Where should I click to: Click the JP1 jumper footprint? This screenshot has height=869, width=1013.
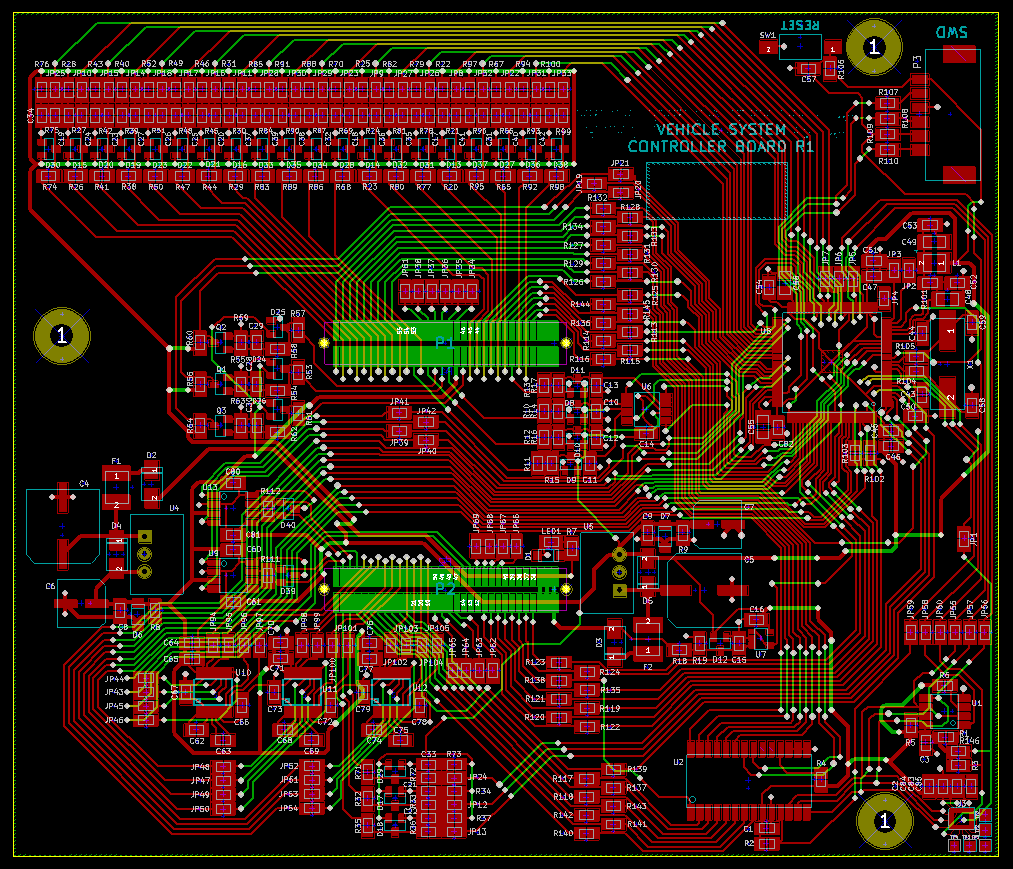(x=965, y=538)
